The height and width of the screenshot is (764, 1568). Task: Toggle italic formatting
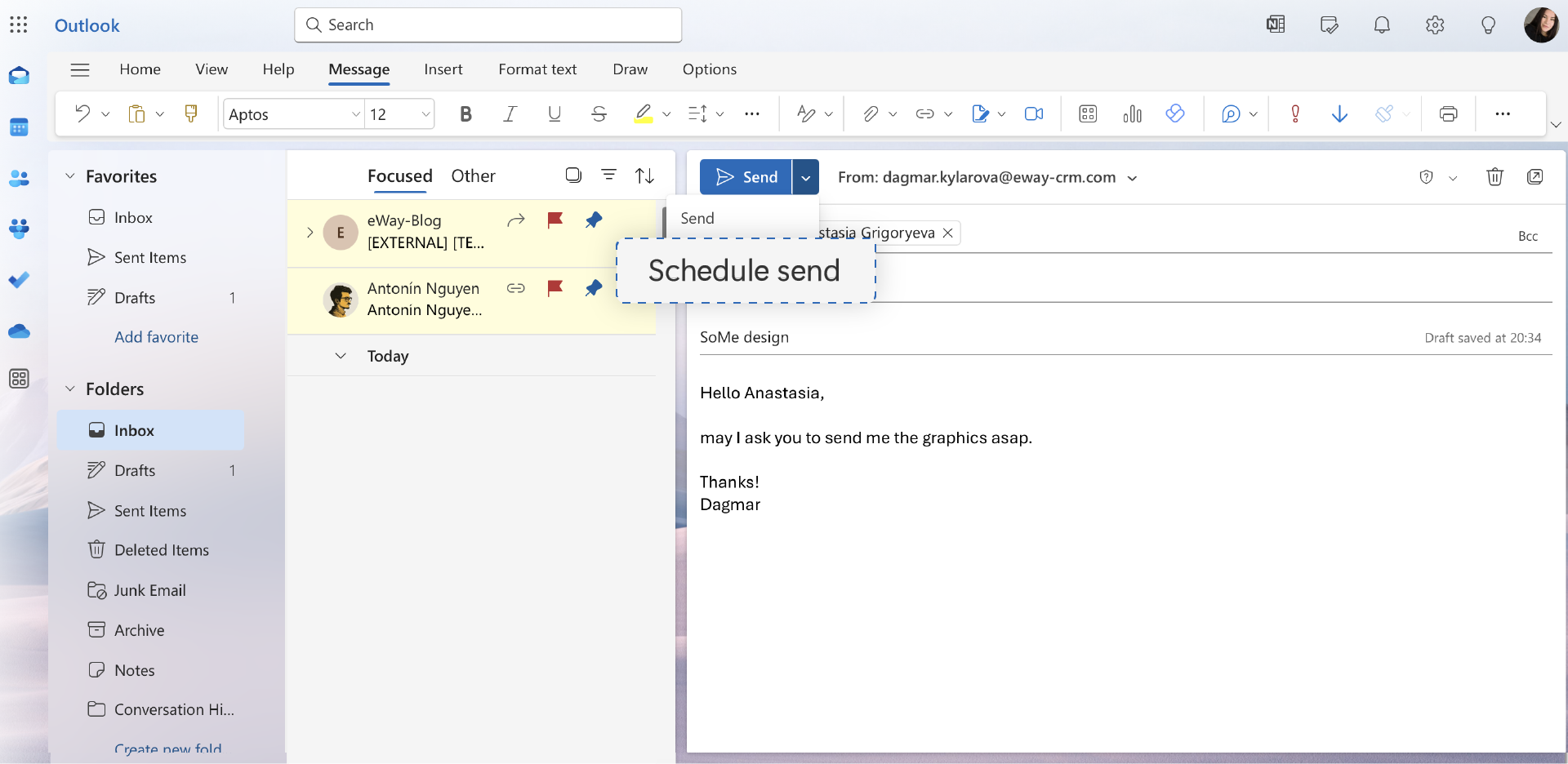(510, 114)
